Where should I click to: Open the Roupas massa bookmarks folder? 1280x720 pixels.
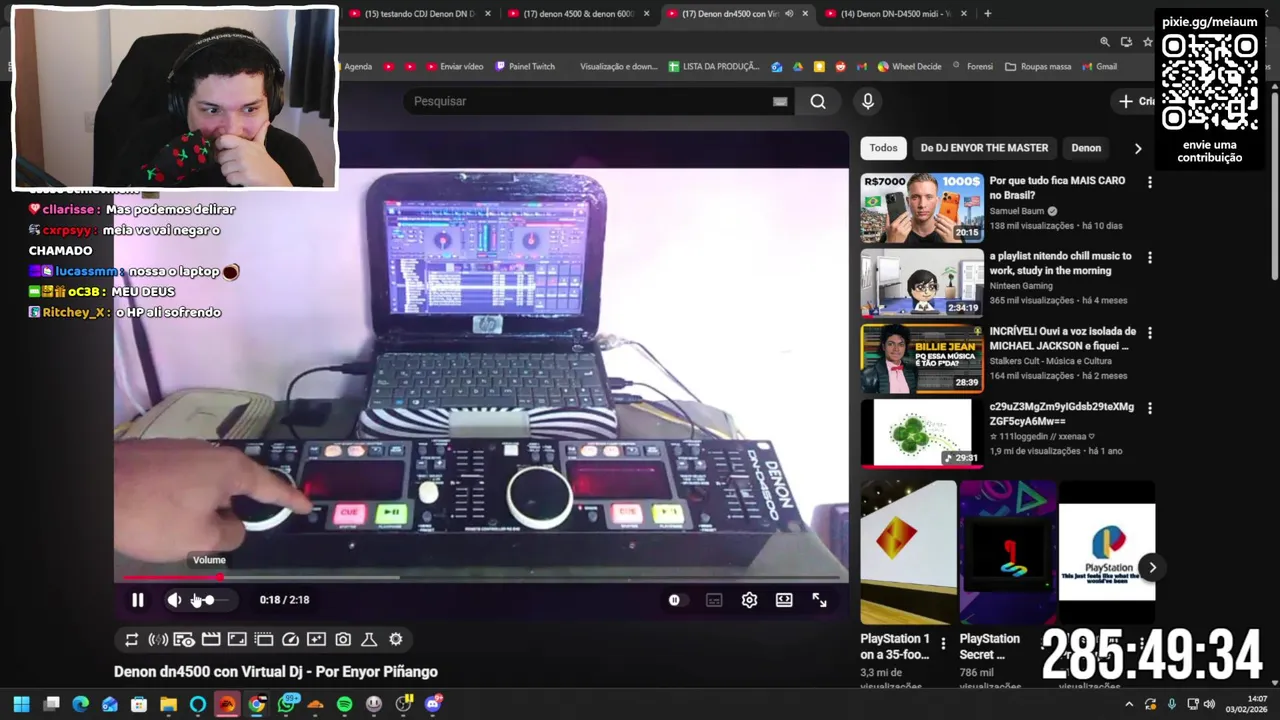1038,67
